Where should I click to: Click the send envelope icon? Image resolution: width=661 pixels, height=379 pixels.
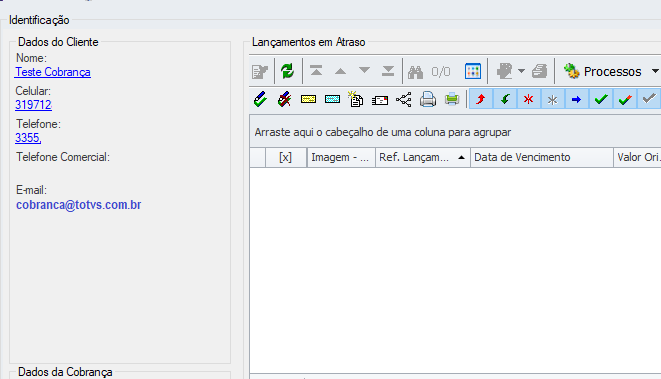point(380,100)
